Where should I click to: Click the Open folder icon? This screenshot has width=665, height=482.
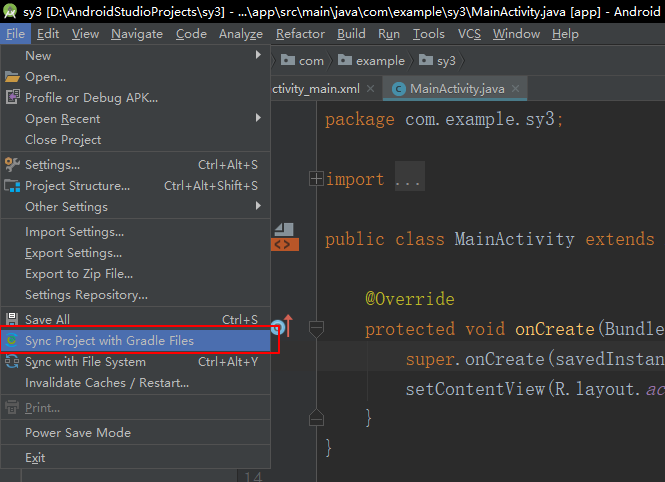click(12, 77)
